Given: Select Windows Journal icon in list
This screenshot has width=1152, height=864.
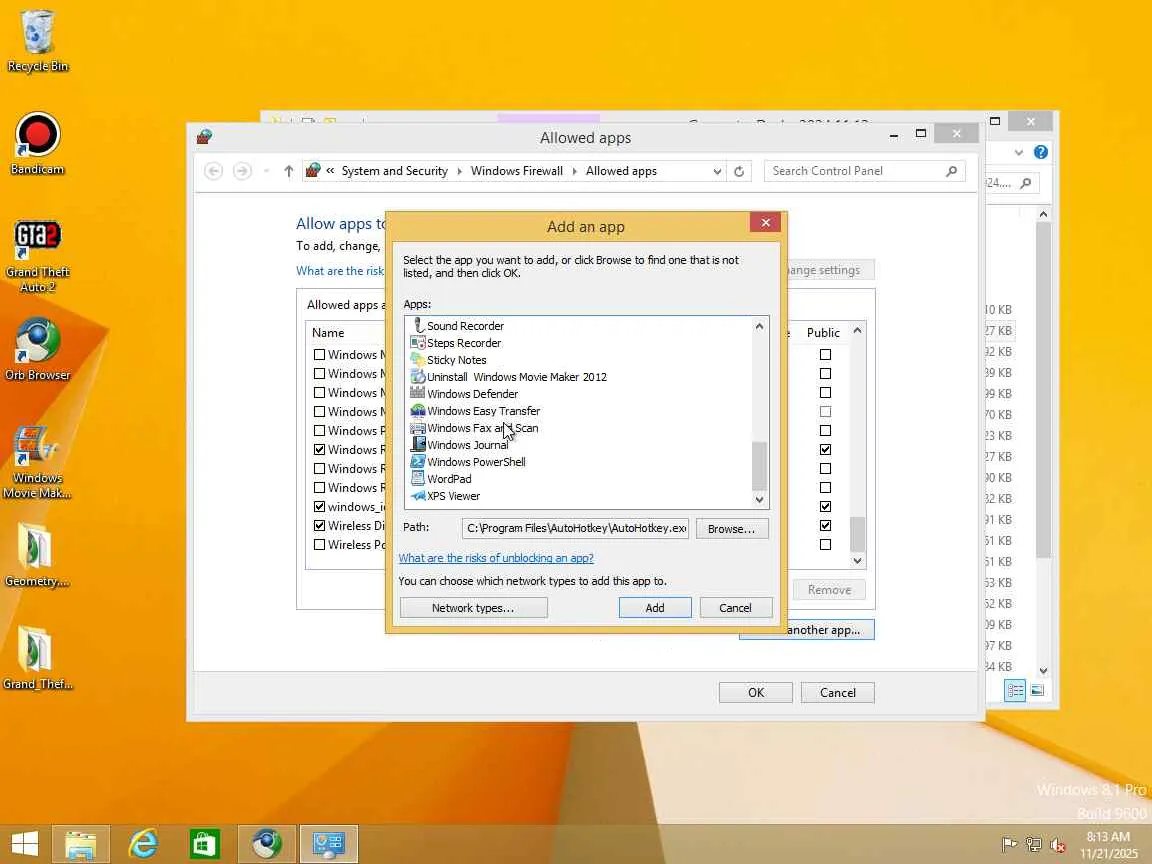Looking at the screenshot, I should (418, 444).
